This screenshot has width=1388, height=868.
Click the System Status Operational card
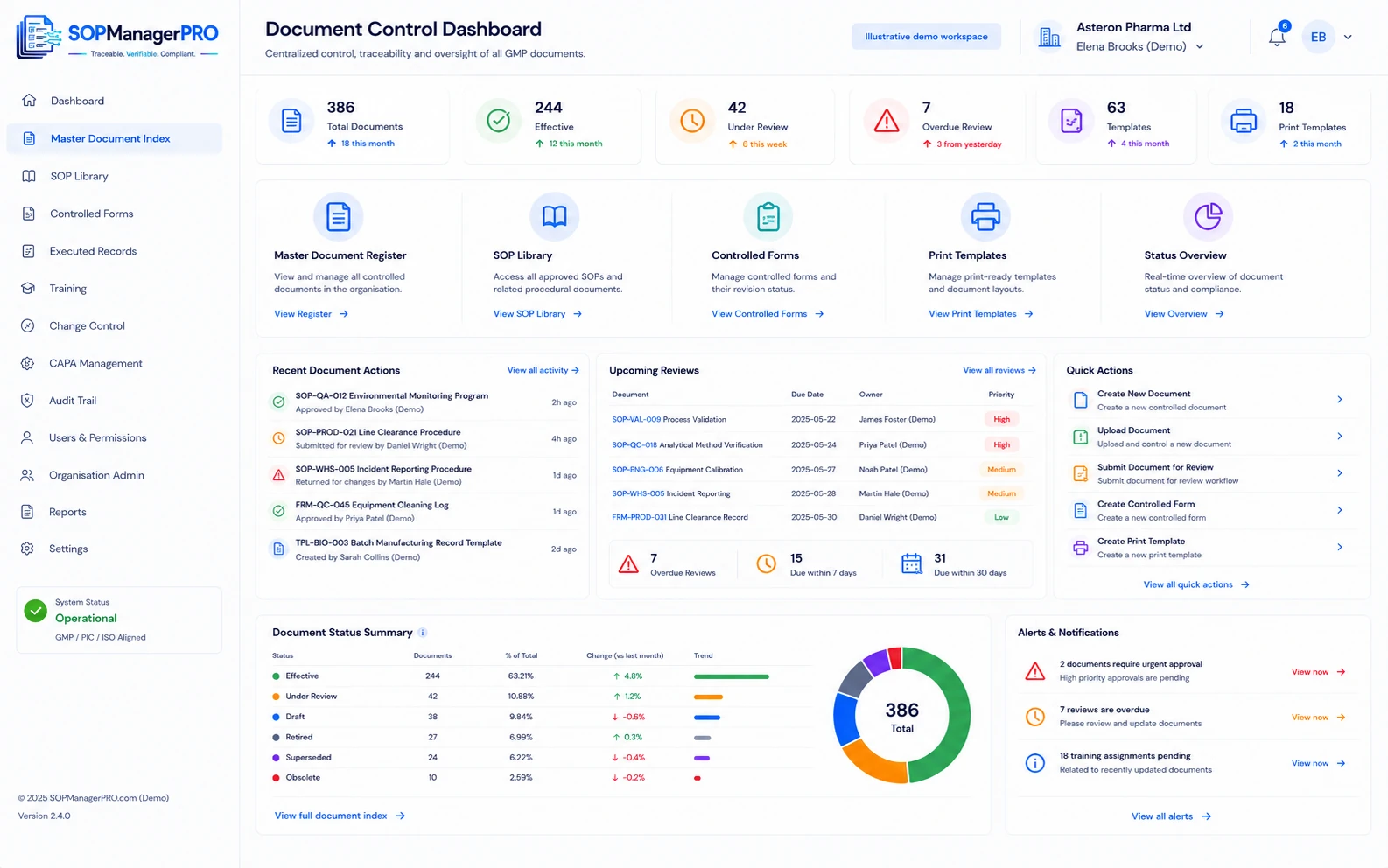pos(119,619)
